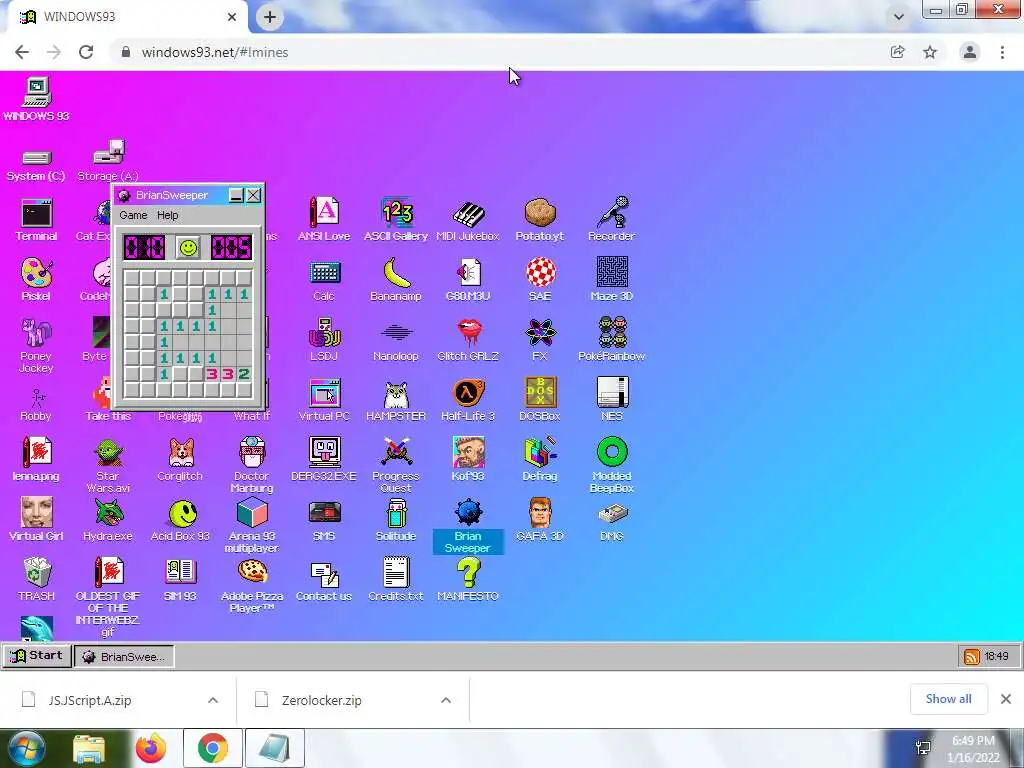Click the address bar URL field
This screenshot has width=1024, height=768.
pos(496,52)
